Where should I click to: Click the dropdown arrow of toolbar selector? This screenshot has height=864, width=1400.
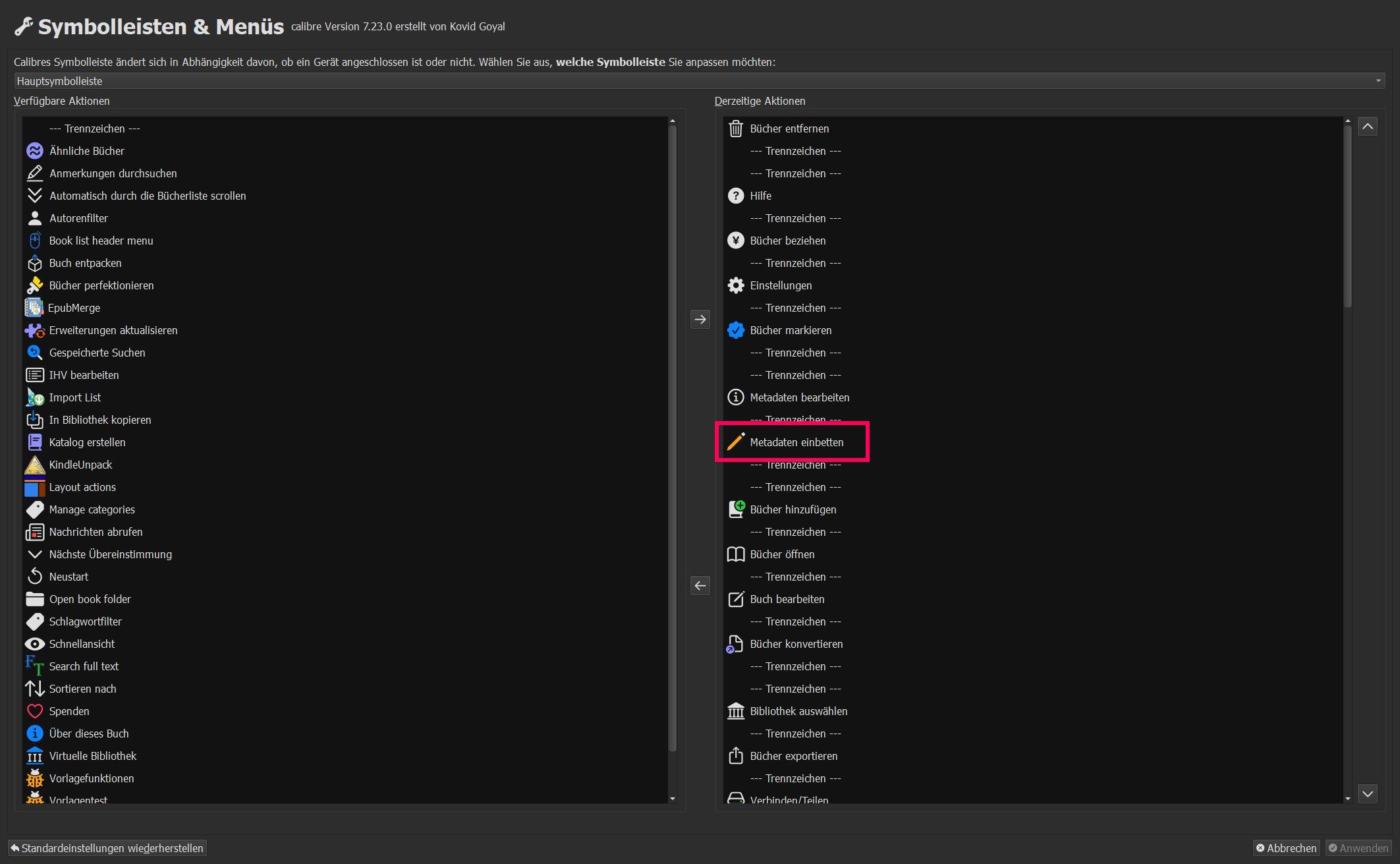(x=1378, y=81)
